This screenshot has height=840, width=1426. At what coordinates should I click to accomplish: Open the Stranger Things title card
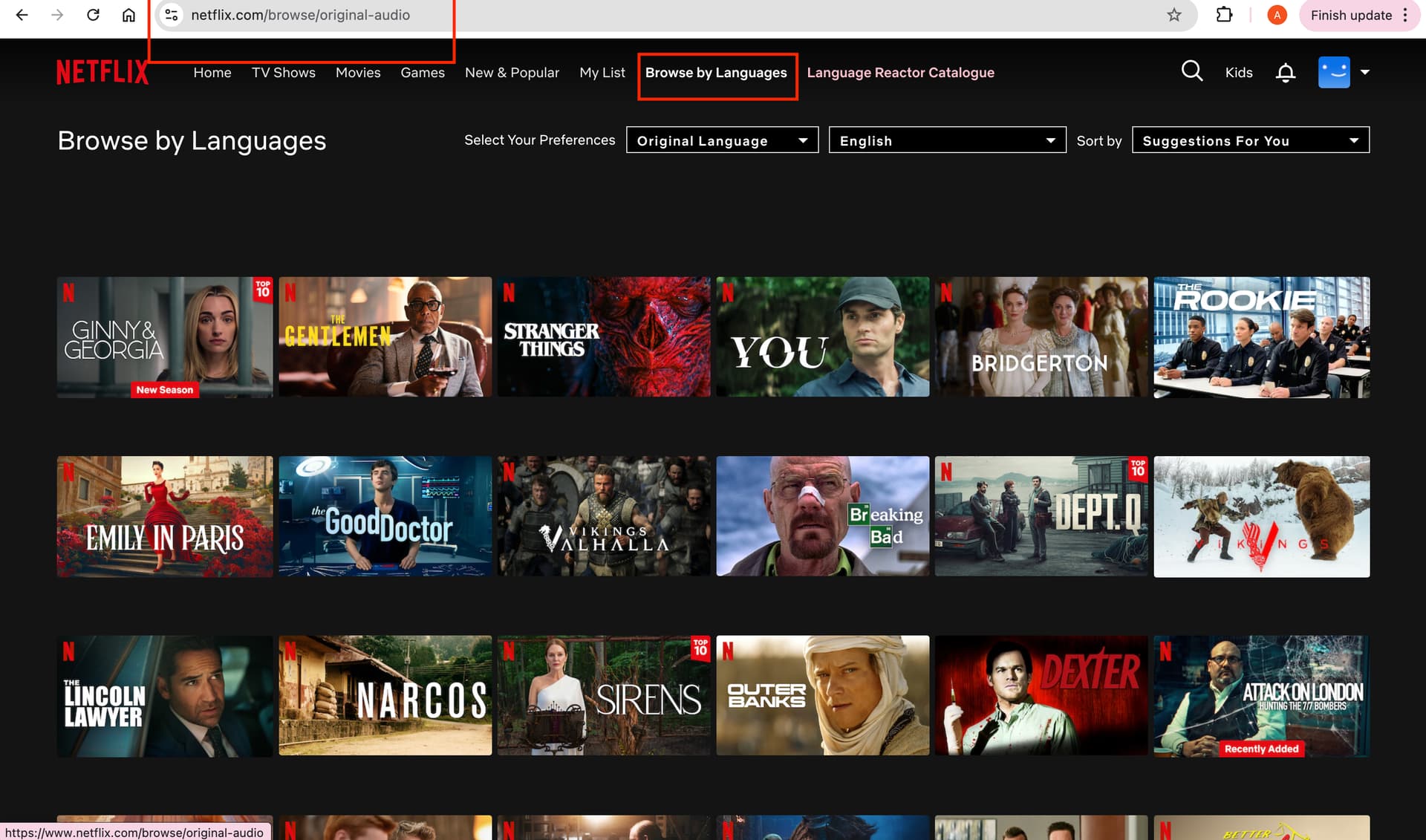coord(603,336)
